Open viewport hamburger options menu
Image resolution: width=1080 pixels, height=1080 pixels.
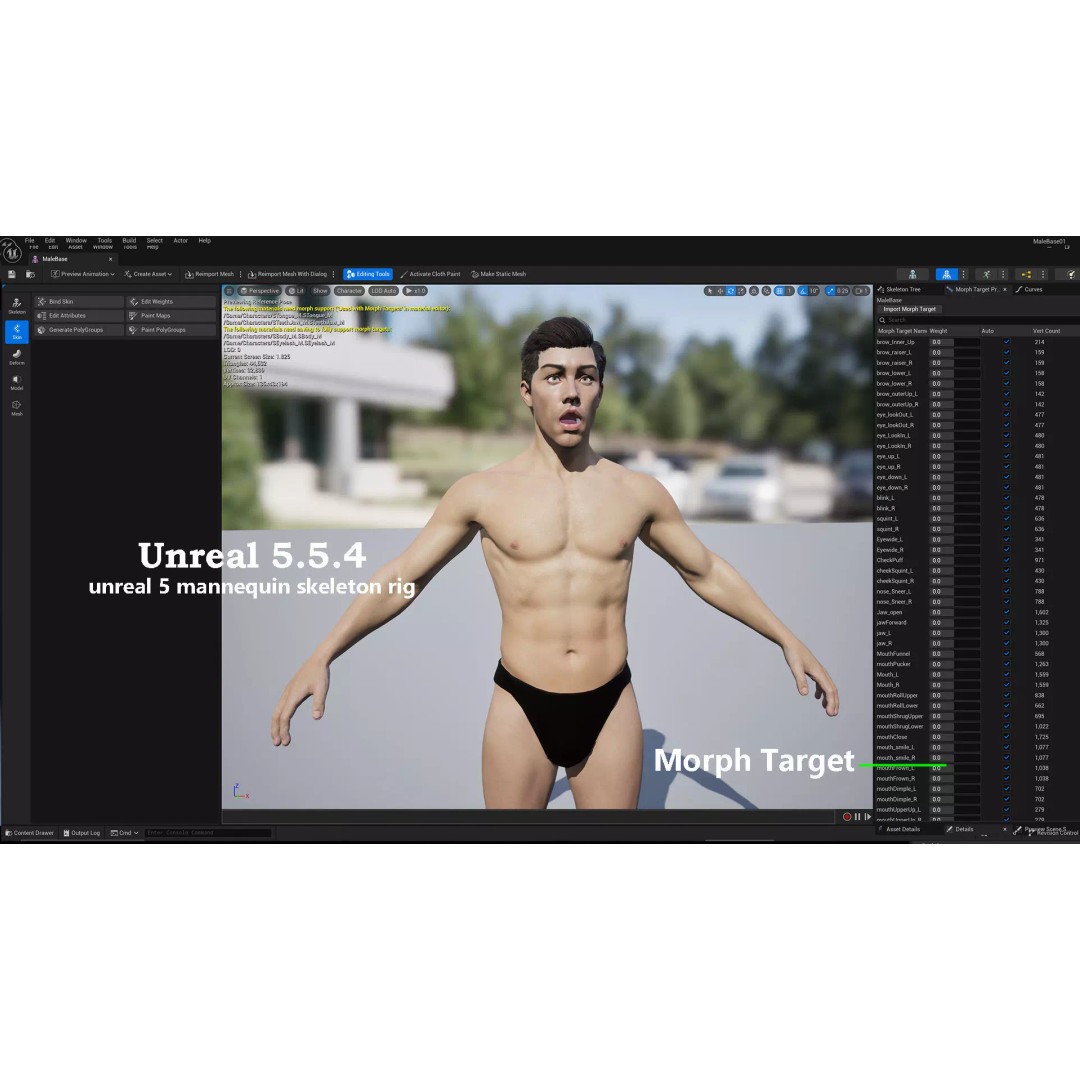[229, 291]
